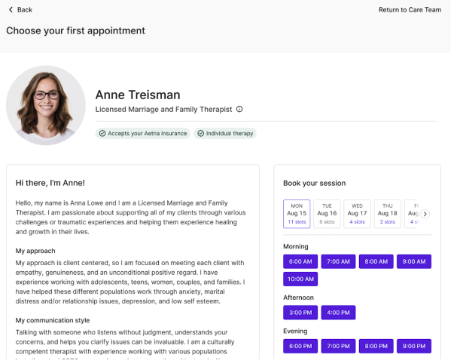Select the 3:00 PM afternoon slot
Image resolution: width=452 pixels, height=363 pixels.
coord(300,313)
